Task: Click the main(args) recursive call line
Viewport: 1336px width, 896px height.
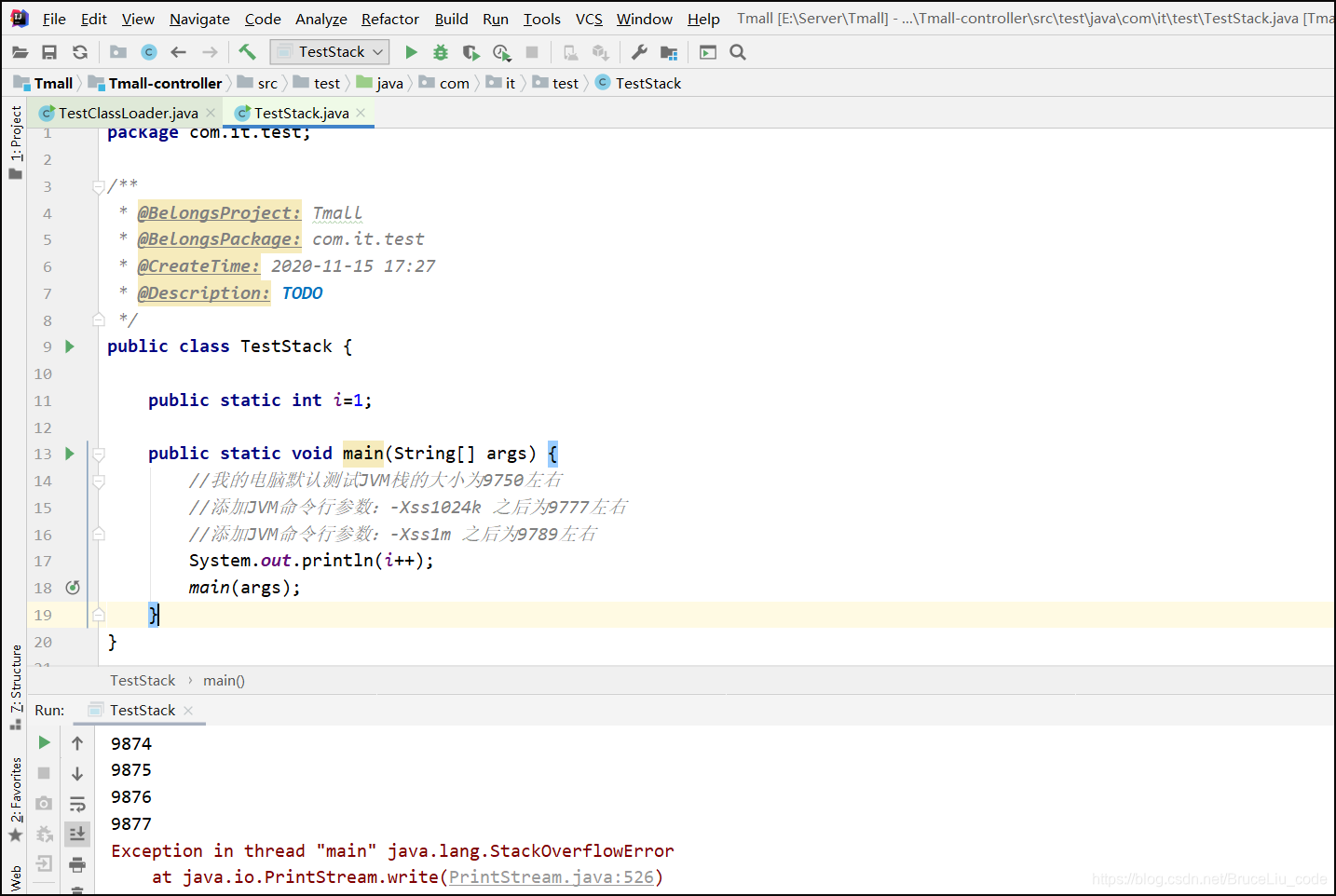Action: pyautogui.click(x=245, y=588)
